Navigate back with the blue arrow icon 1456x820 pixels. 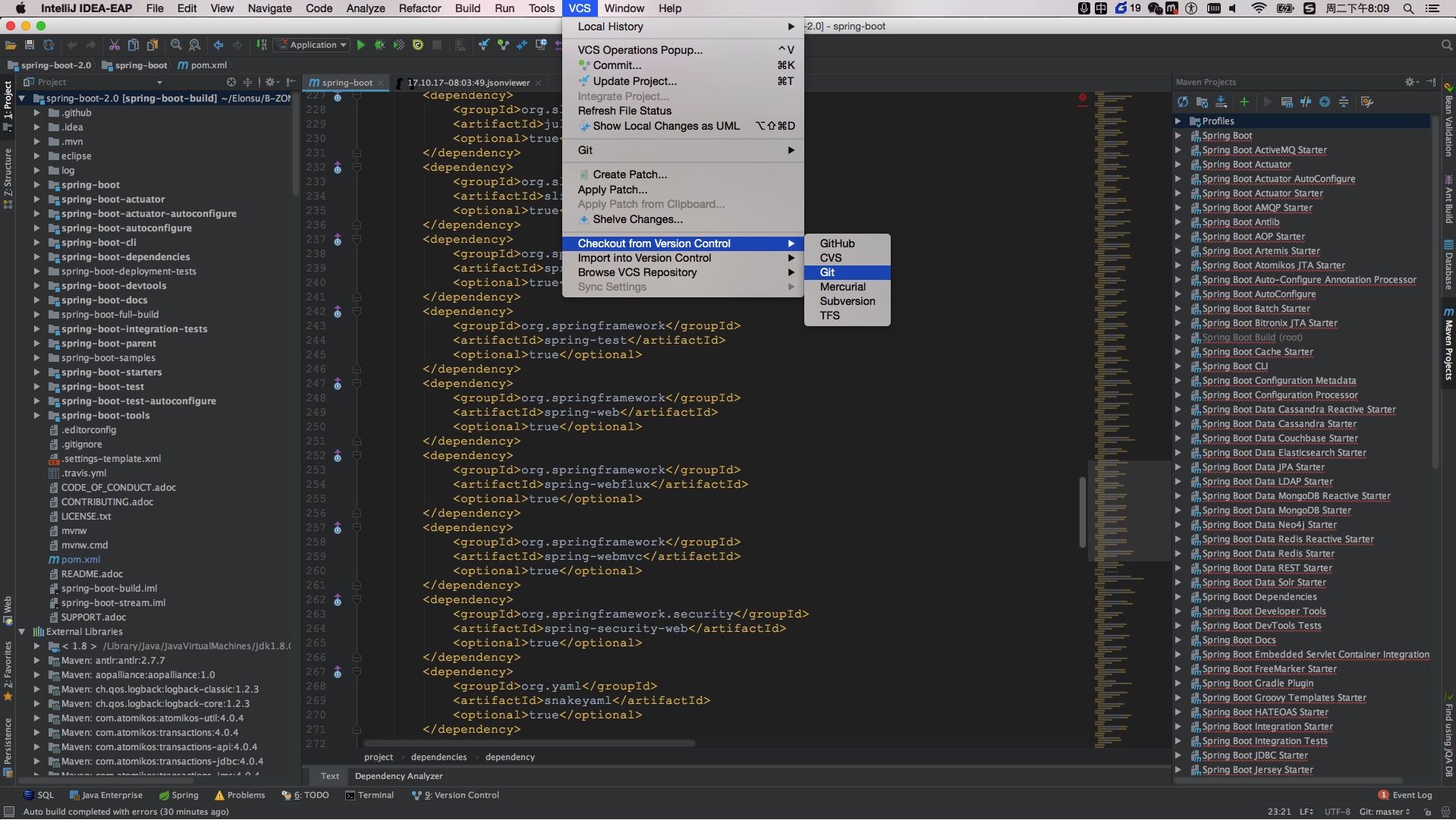pos(219,45)
